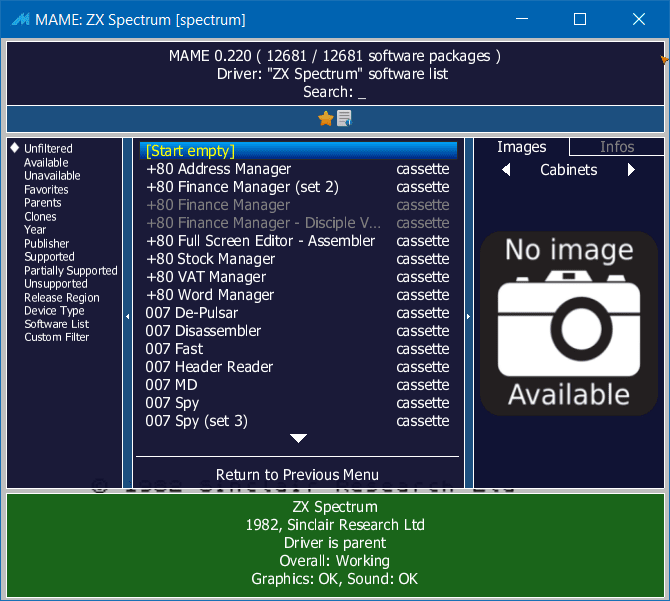Click the export list toolbar icon
The width and height of the screenshot is (670, 601).
(344, 119)
